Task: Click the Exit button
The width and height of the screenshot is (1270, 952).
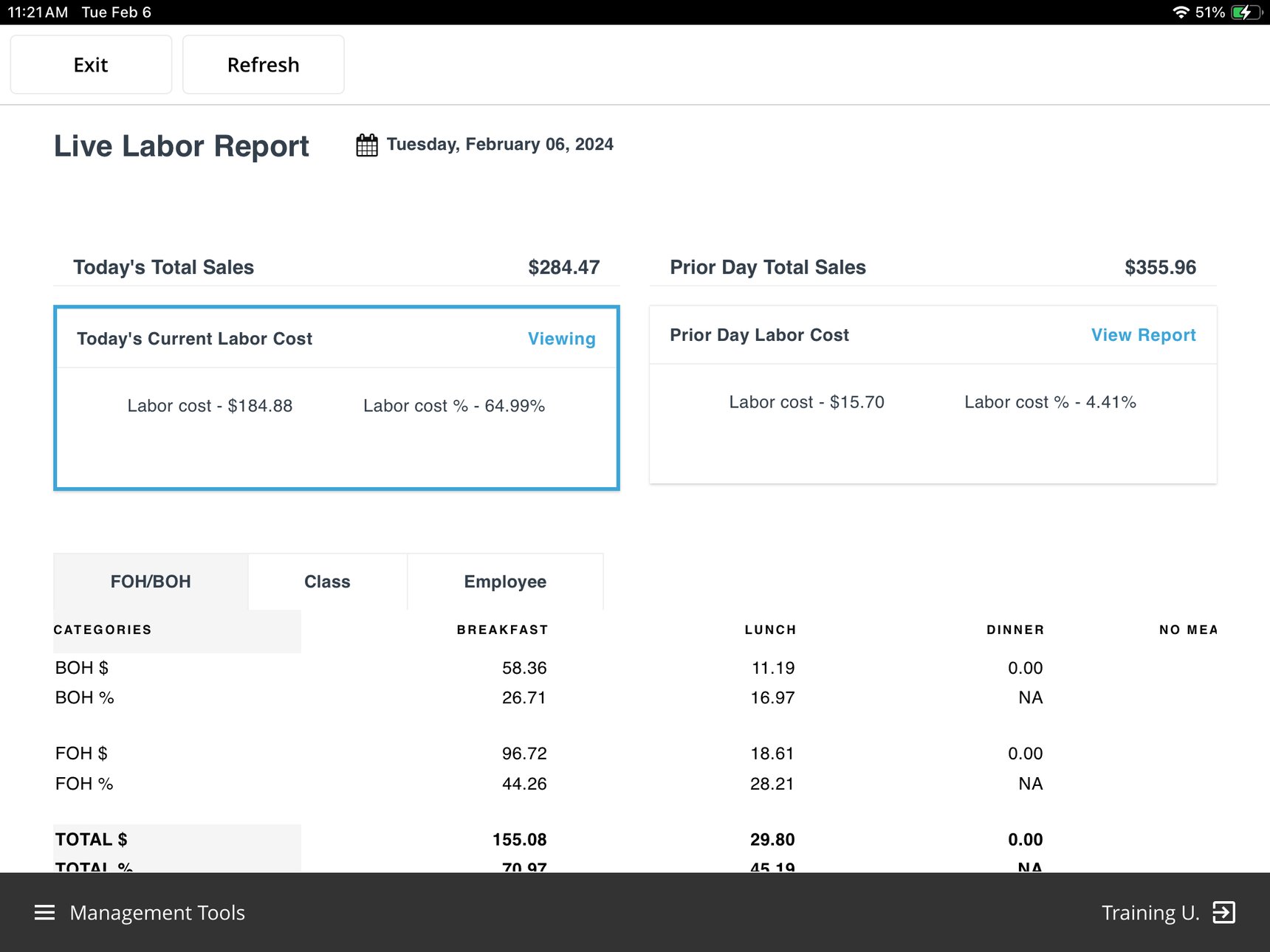Action: [90, 64]
